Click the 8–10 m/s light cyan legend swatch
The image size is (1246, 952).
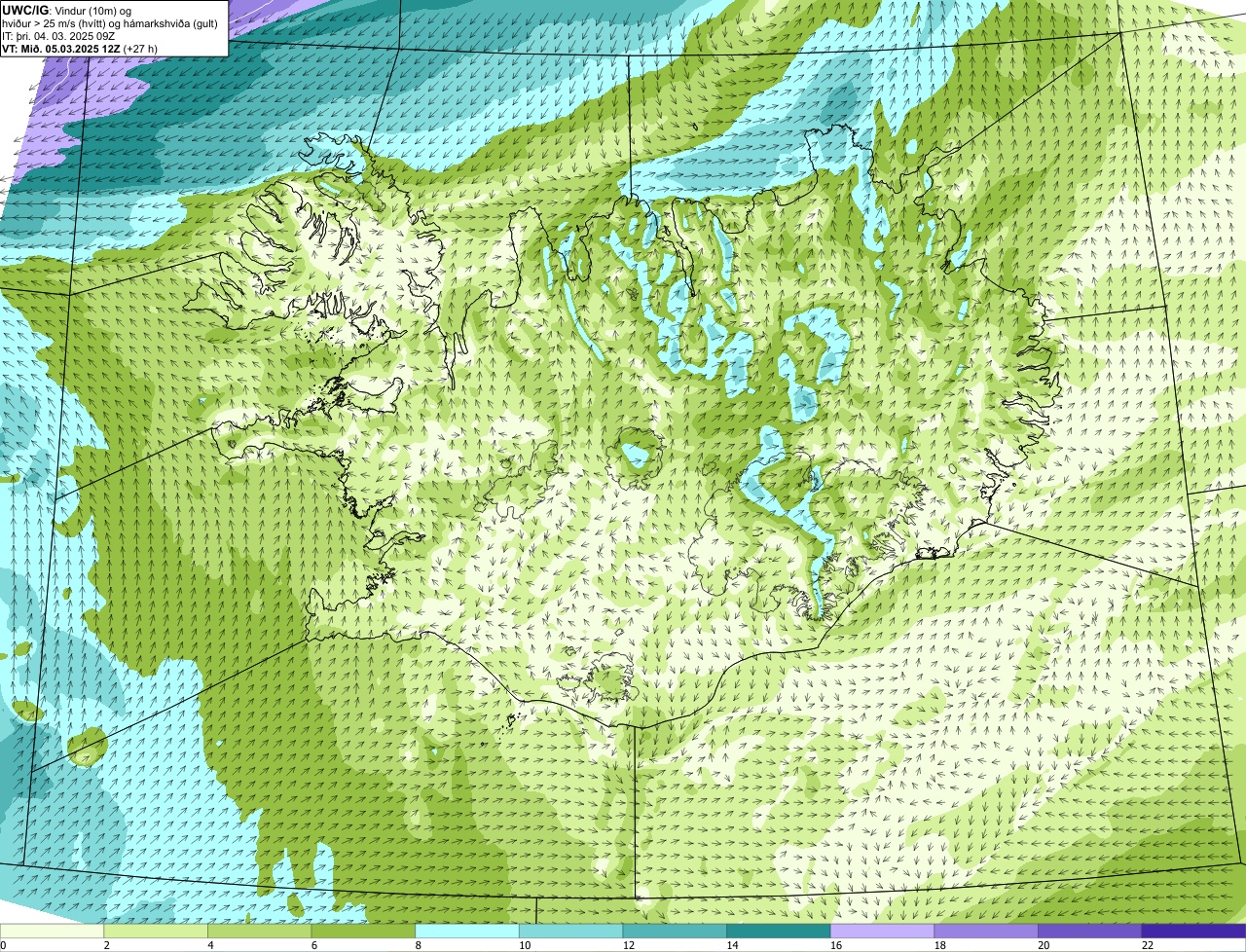pyautogui.click(x=467, y=931)
